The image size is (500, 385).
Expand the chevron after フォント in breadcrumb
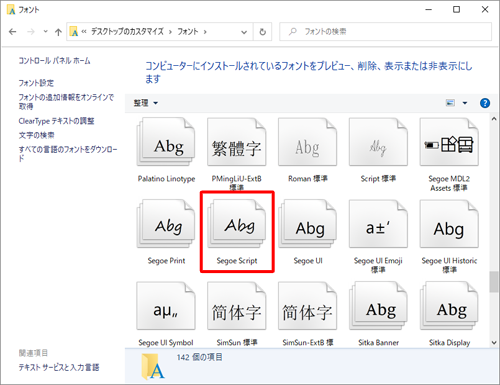click(x=205, y=32)
